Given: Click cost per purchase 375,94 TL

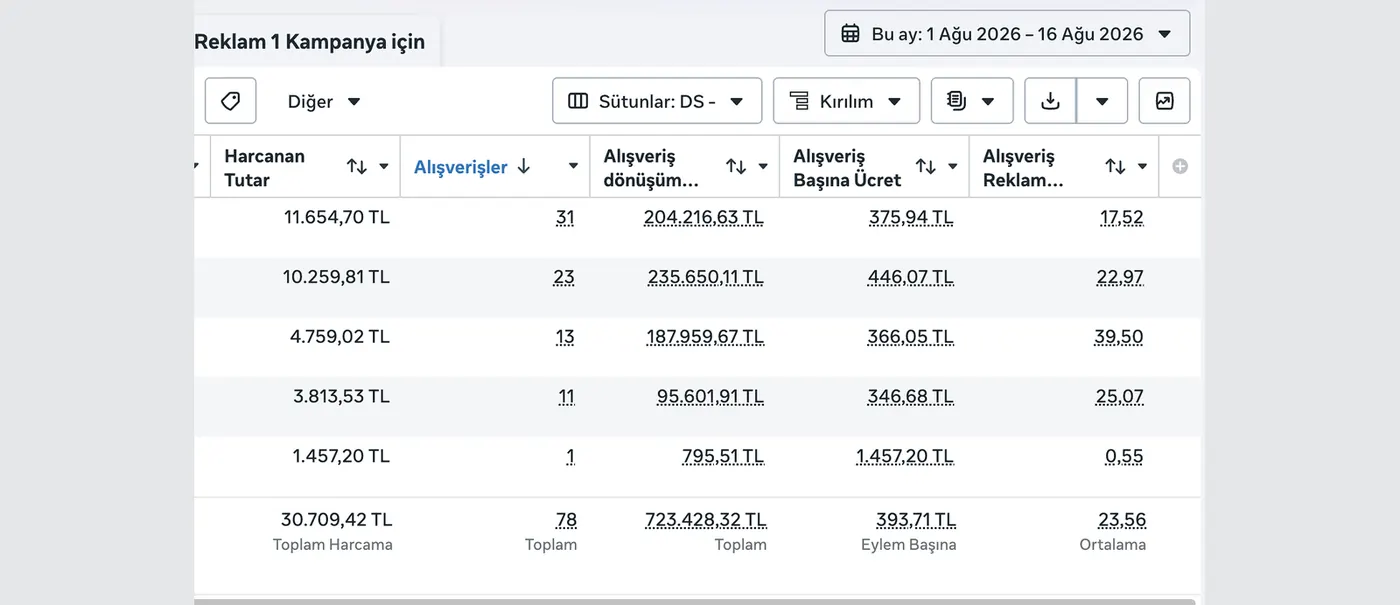Looking at the screenshot, I should point(911,217).
